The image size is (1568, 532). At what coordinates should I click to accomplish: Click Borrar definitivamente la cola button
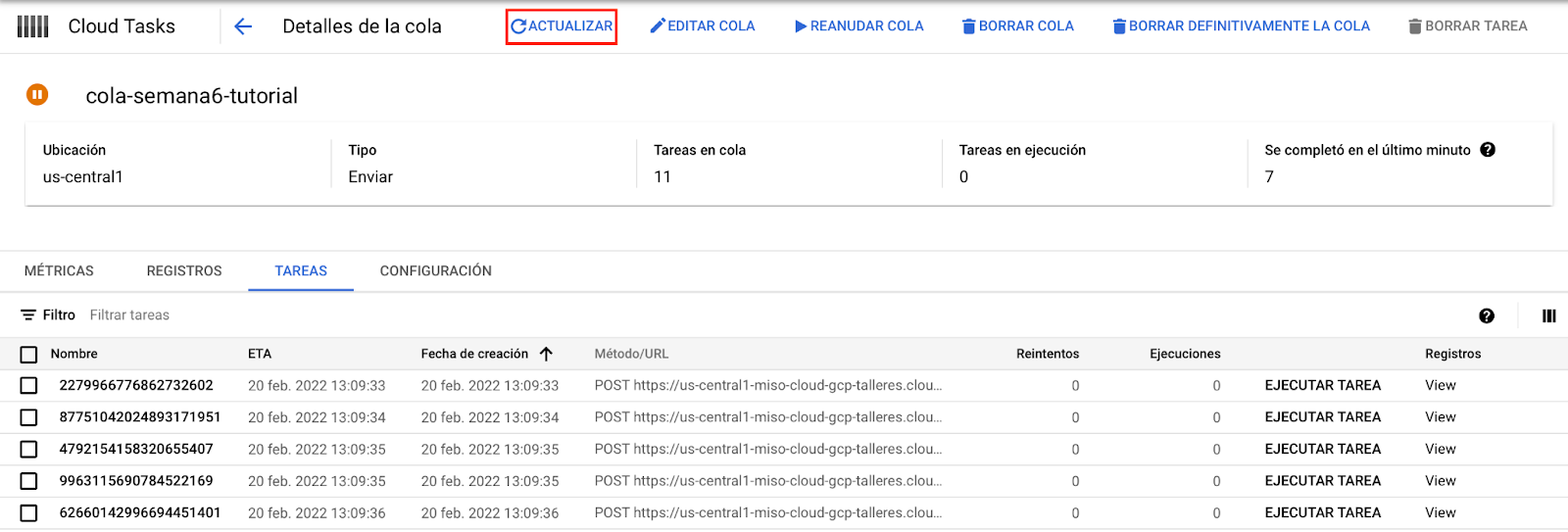[1241, 26]
